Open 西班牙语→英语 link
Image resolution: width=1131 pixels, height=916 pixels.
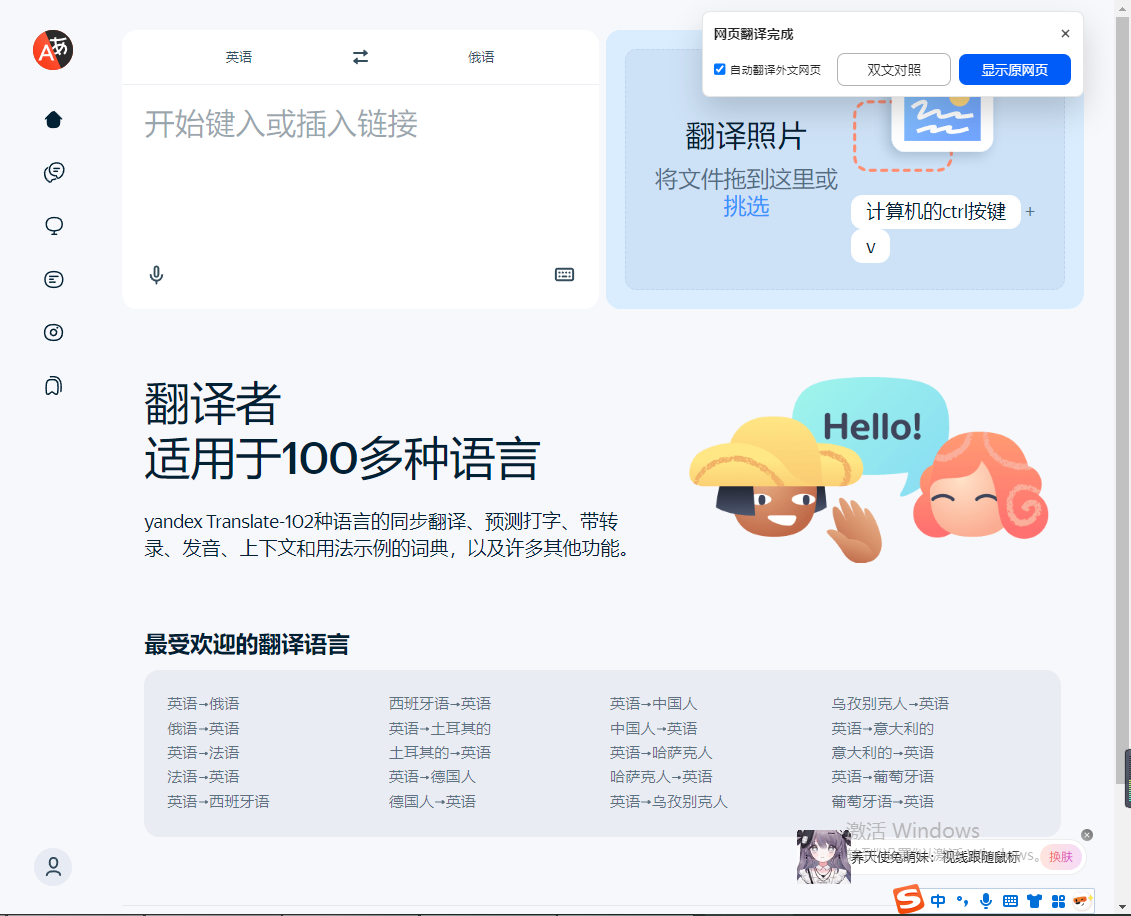point(440,703)
